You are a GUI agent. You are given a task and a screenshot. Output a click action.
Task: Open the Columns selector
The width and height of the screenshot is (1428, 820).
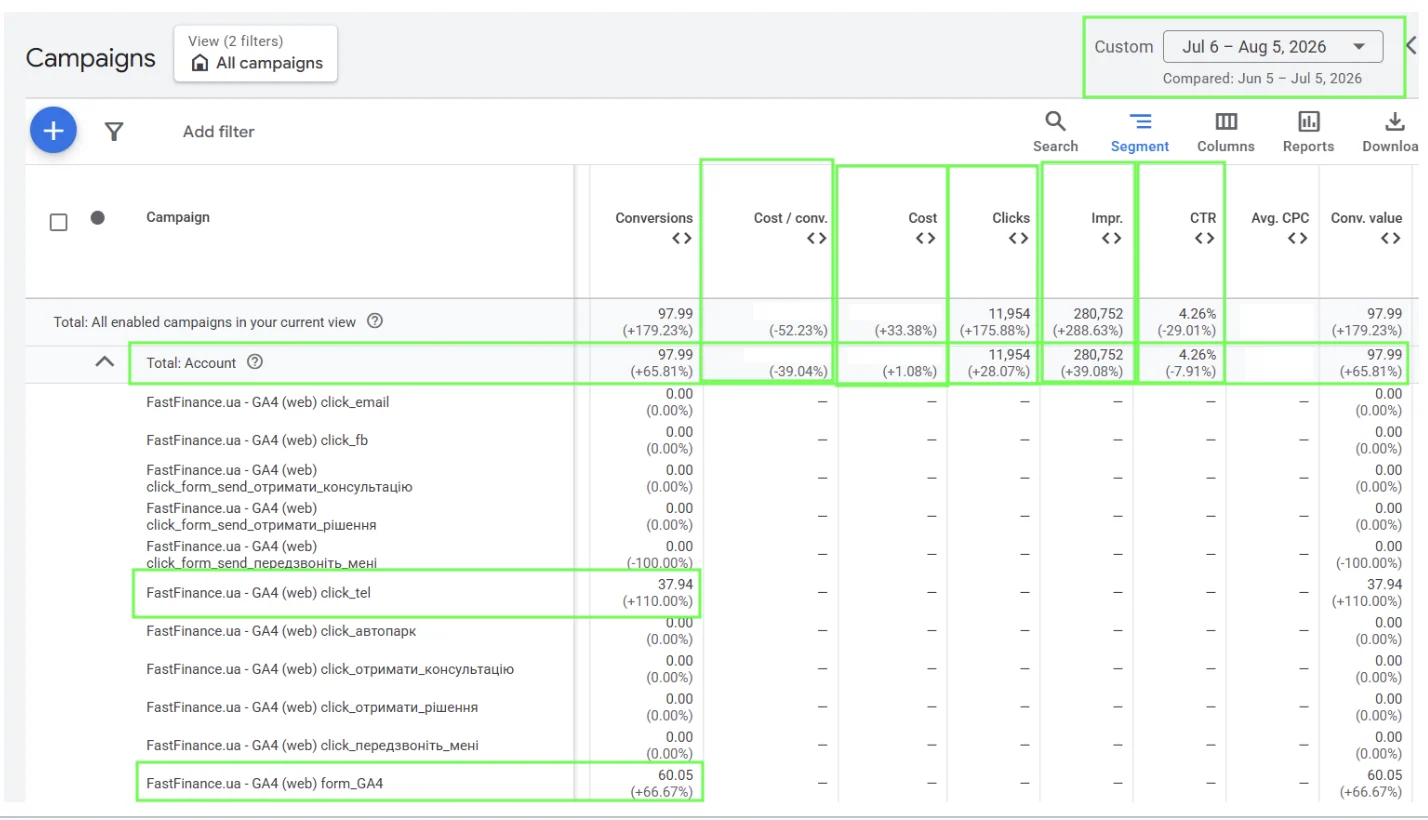(1226, 132)
